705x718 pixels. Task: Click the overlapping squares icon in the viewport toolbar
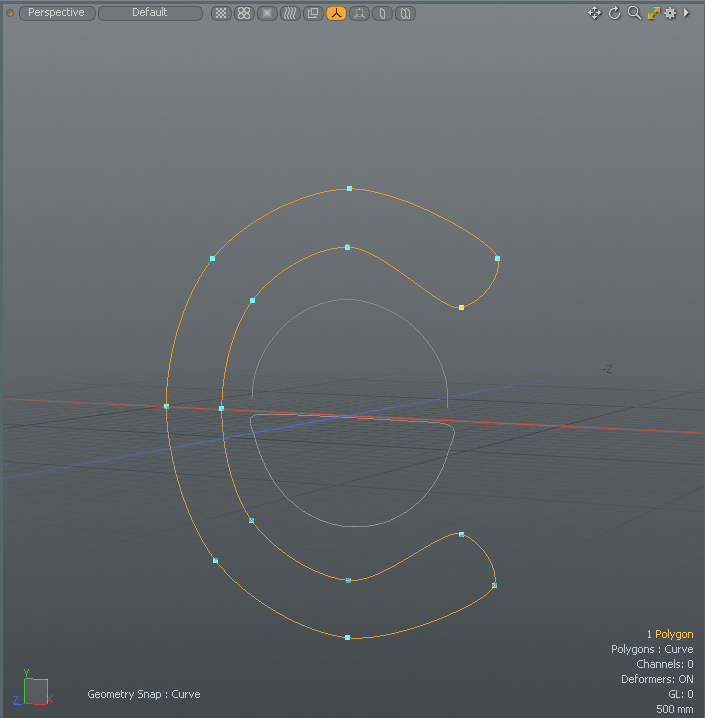(312, 13)
